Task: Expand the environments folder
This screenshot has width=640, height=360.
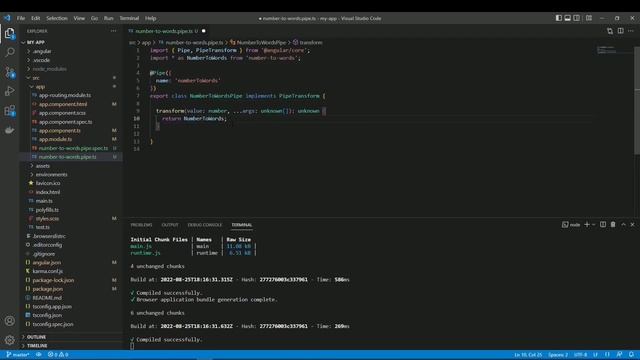Action: click(x=51, y=175)
